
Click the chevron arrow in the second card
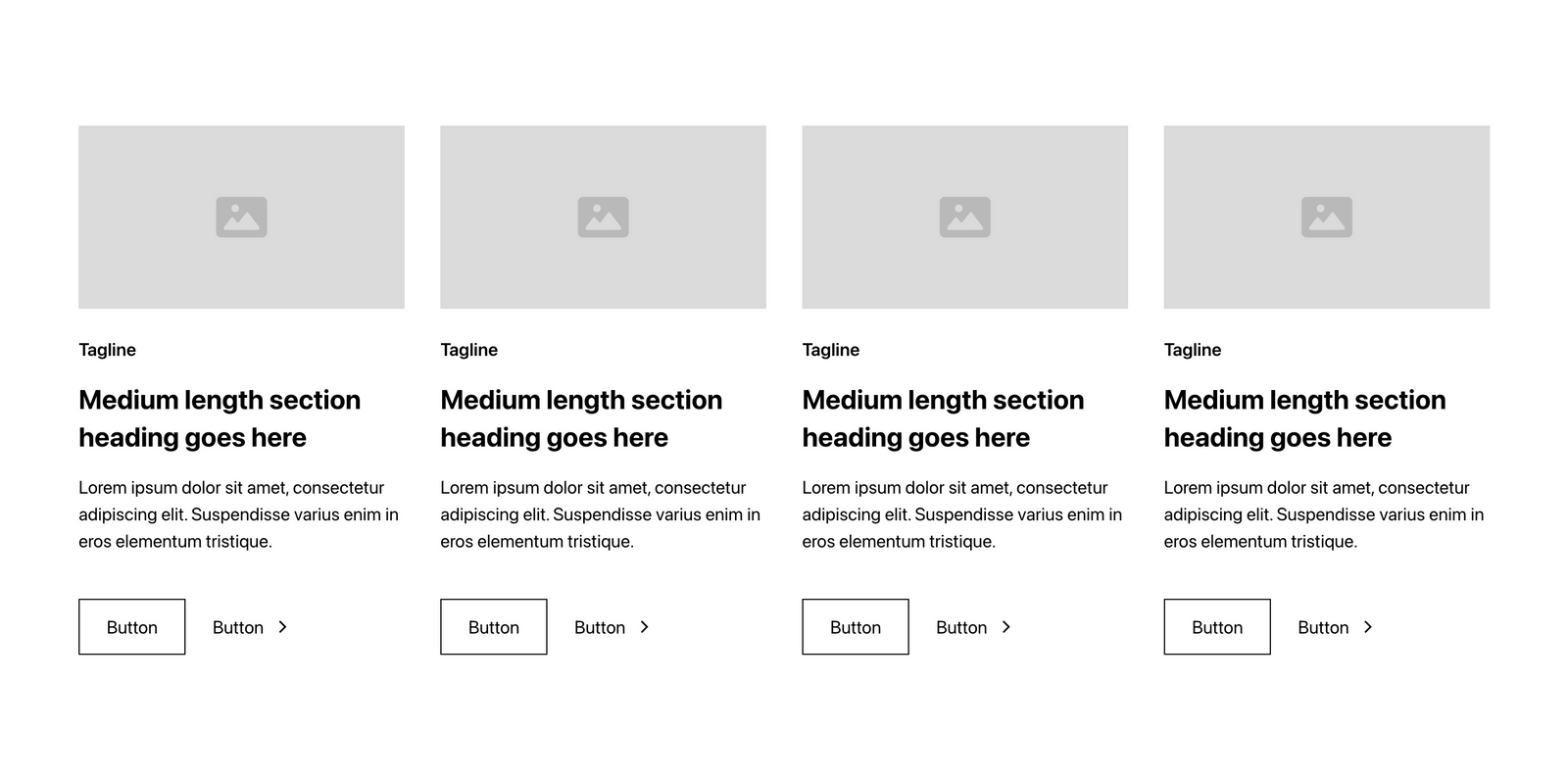(x=644, y=627)
